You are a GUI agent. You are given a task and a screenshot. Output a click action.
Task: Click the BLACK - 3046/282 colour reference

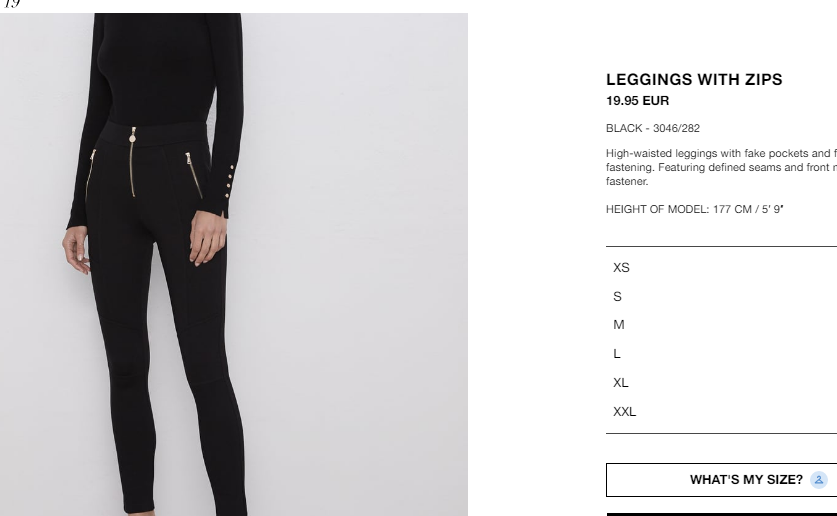(653, 128)
